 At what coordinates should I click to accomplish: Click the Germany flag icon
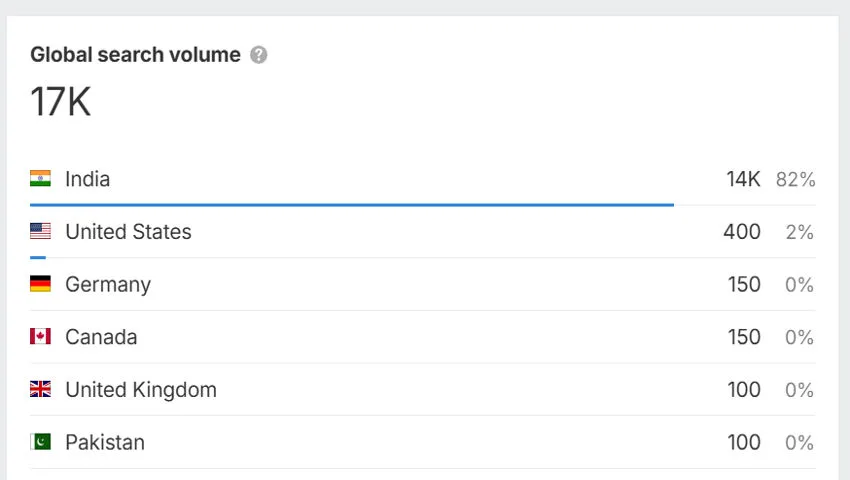40,285
